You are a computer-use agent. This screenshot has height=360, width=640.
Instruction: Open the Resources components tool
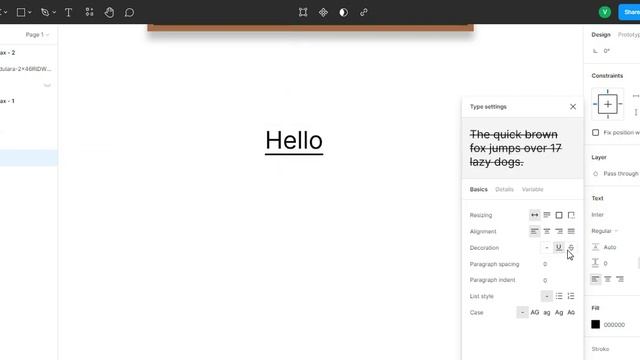click(89, 12)
